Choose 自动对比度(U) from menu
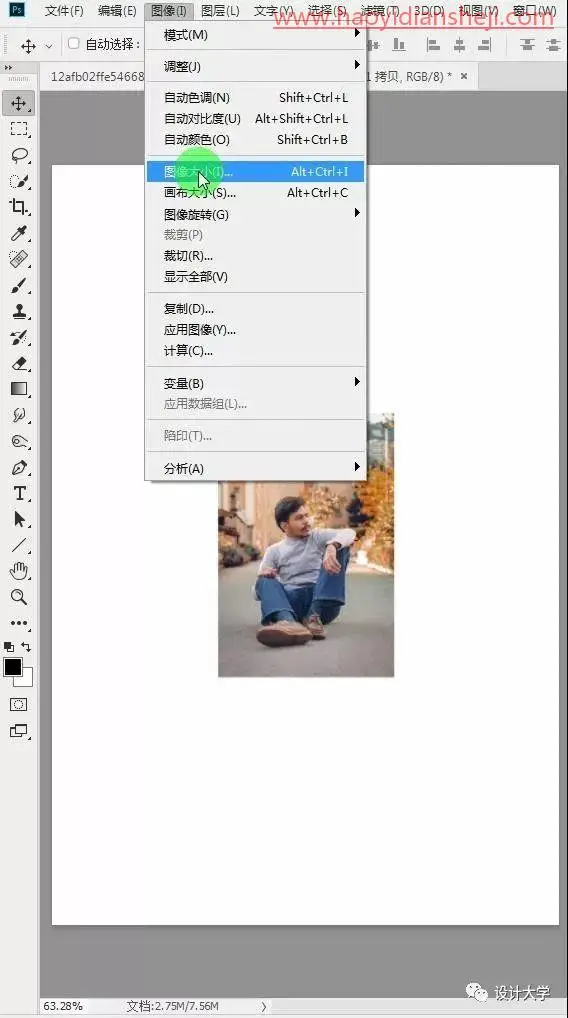 coord(255,118)
